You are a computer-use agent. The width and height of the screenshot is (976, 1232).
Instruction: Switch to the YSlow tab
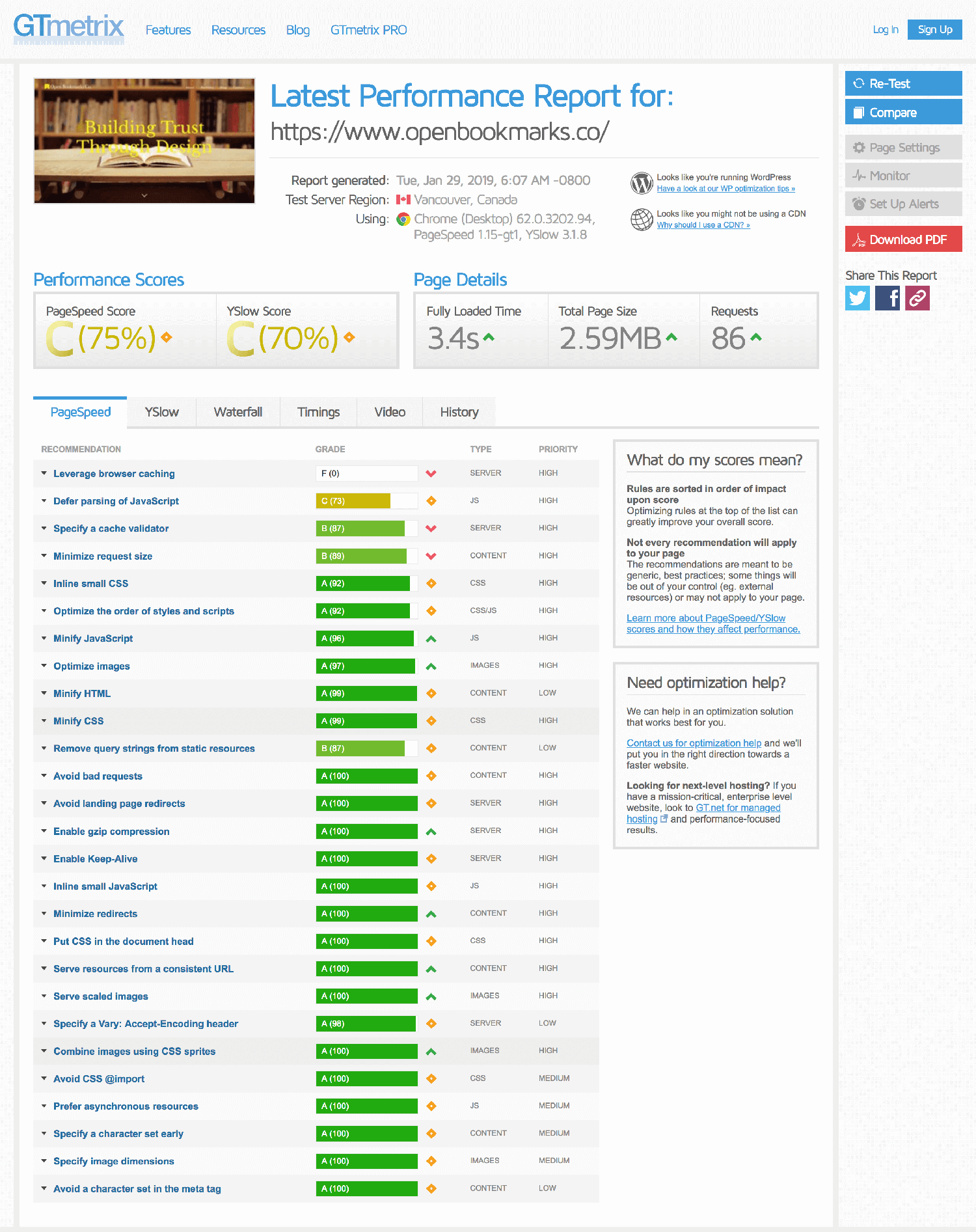161,412
